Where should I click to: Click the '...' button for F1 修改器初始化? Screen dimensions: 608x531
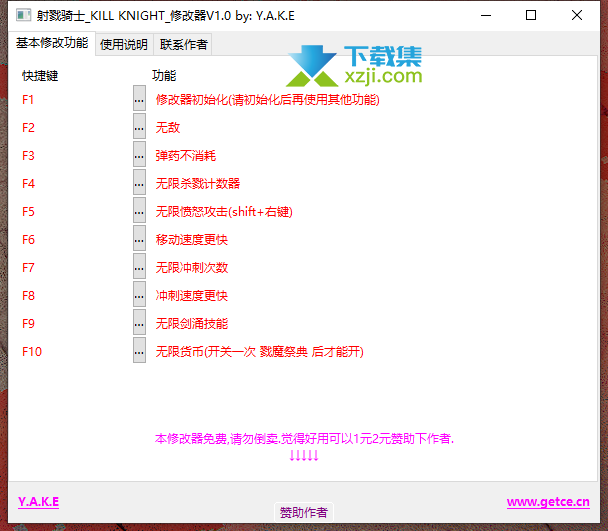click(139, 98)
